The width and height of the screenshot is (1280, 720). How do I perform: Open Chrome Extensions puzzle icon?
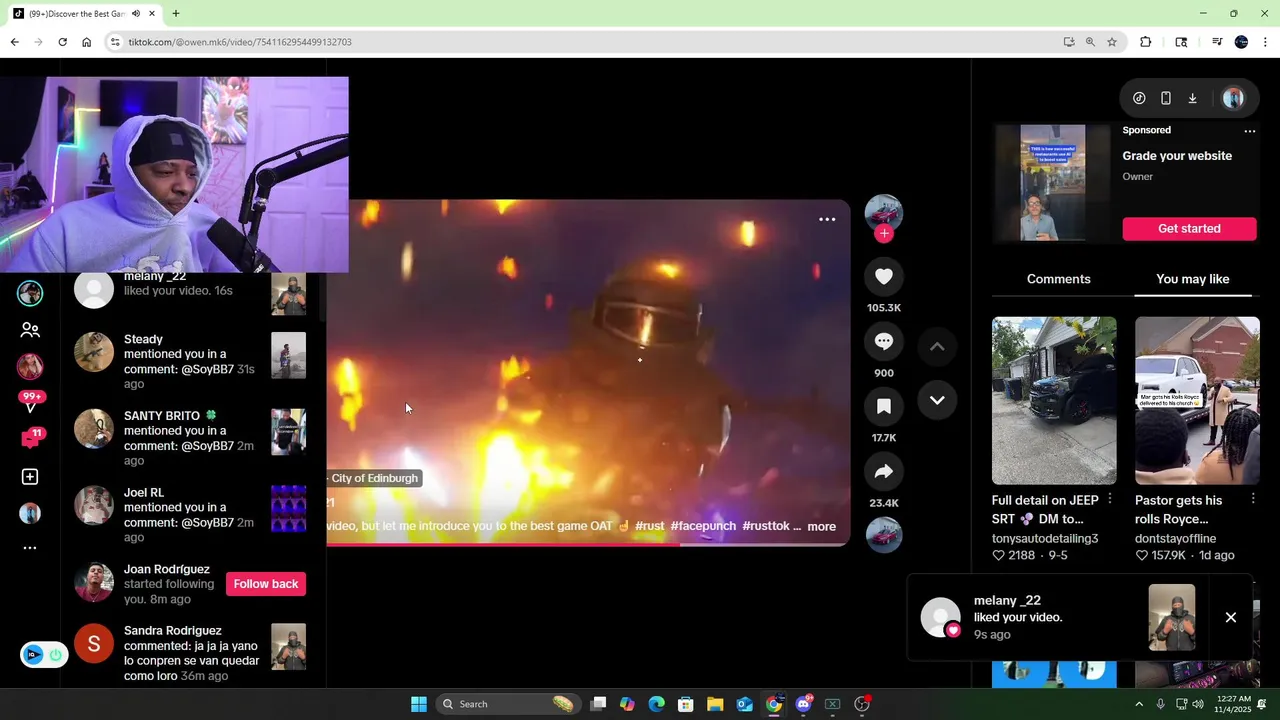pos(1146,42)
